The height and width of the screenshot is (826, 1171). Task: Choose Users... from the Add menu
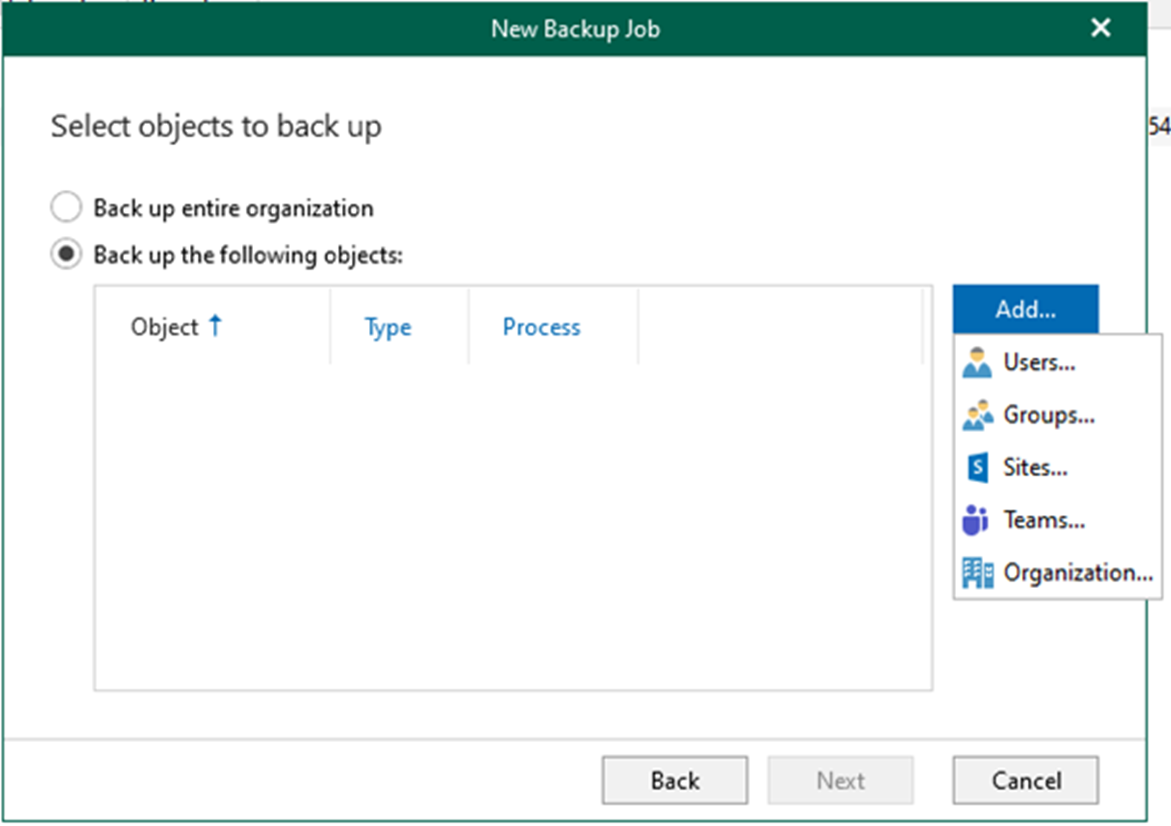click(x=1057, y=363)
